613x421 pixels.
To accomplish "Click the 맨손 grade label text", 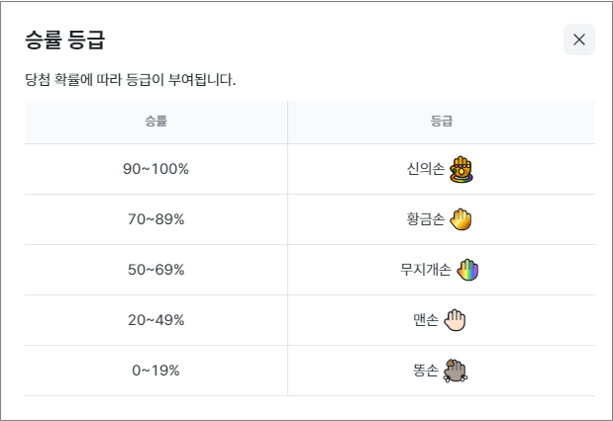I will point(426,320).
